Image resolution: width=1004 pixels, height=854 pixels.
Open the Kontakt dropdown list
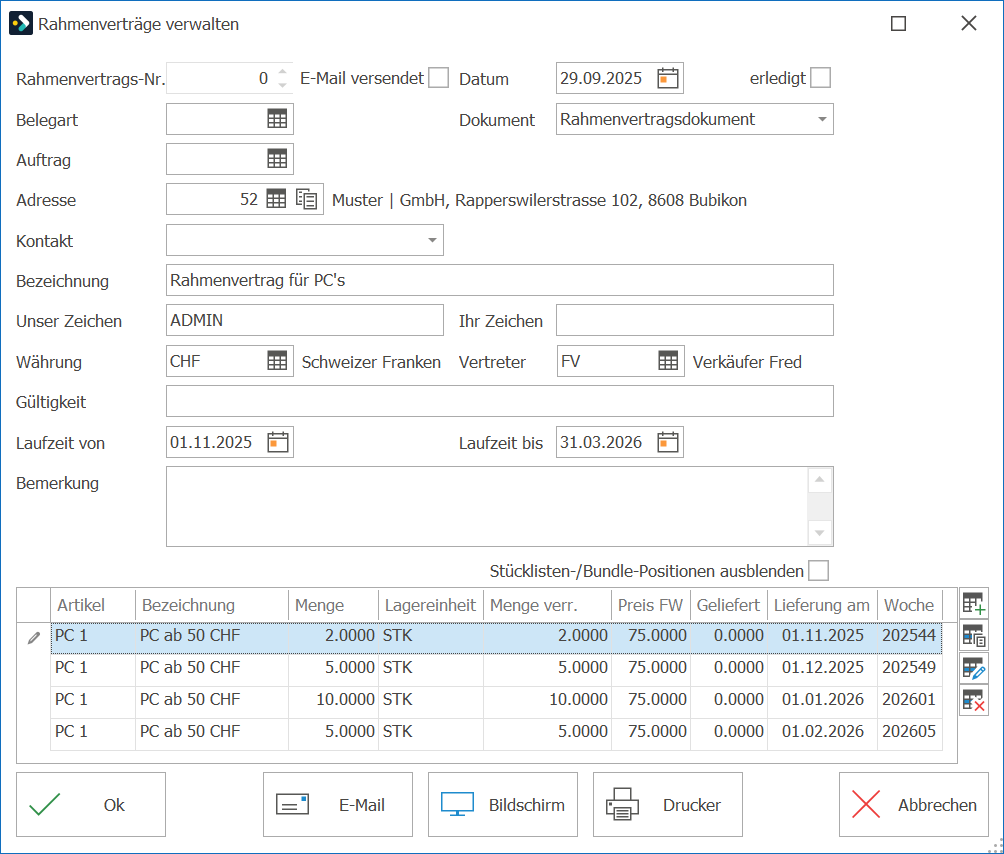click(432, 240)
